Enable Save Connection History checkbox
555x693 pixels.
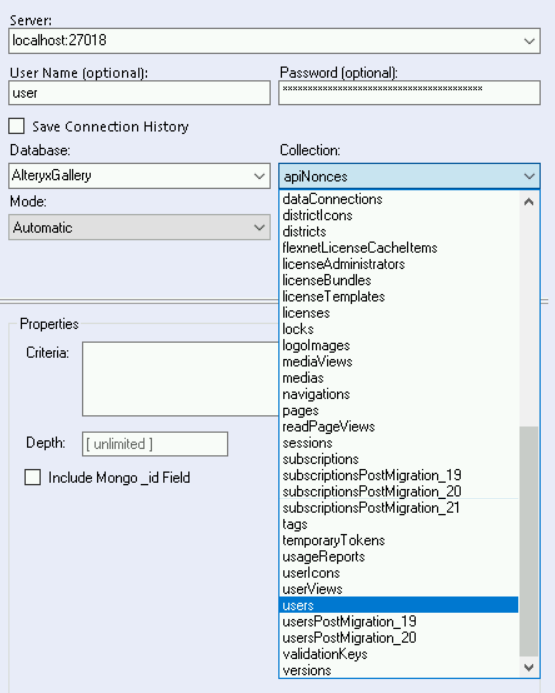[x=16, y=126]
